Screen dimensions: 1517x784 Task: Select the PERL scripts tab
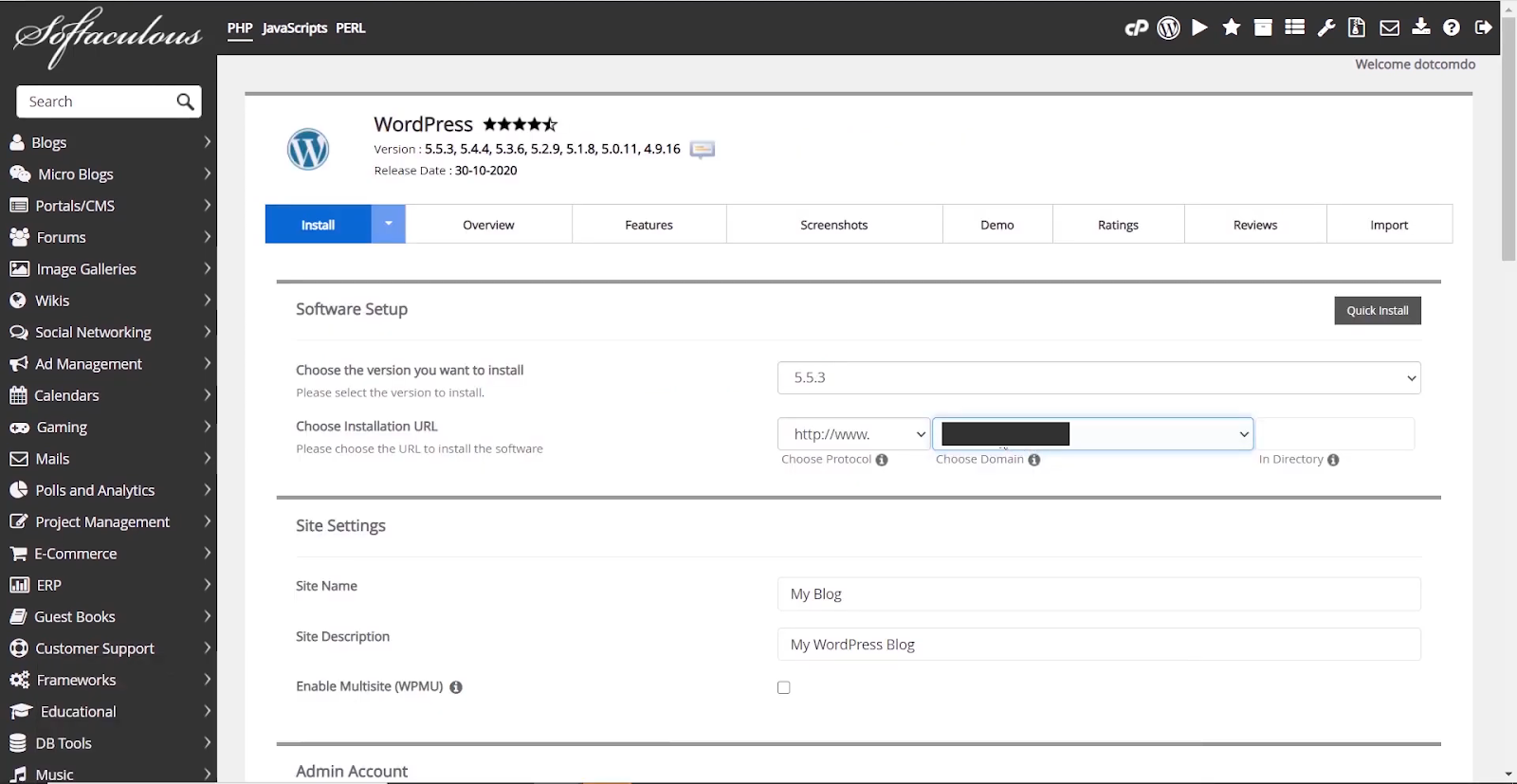351,27
